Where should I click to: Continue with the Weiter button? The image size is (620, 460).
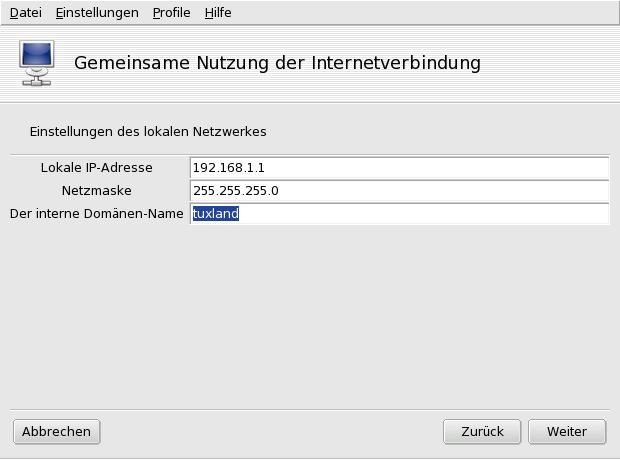pyautogui.click(x=566, y=432)
